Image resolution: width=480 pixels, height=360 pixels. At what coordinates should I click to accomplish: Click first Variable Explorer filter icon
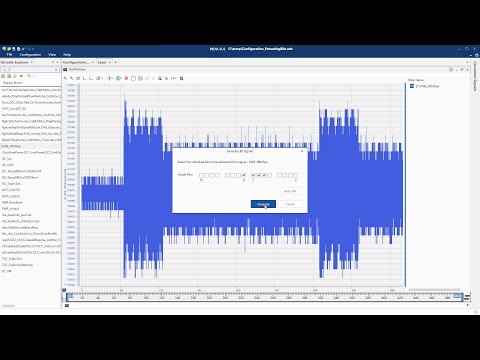pos(3,76)
